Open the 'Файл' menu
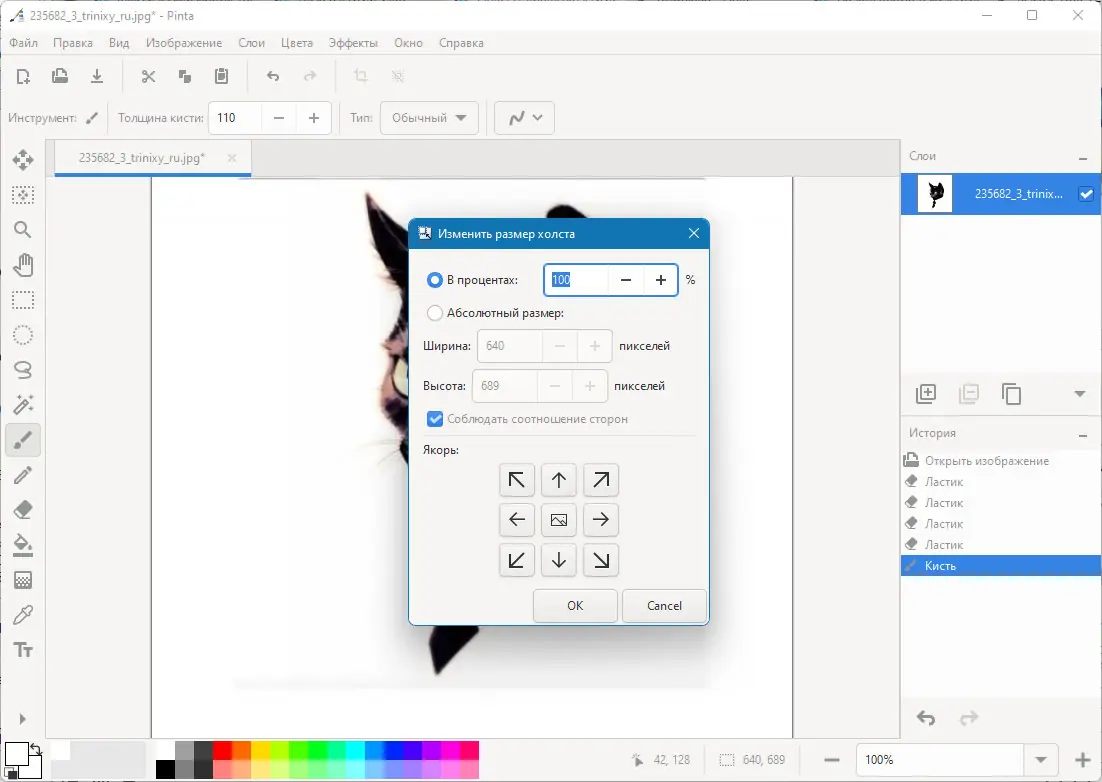 (23, 43)
